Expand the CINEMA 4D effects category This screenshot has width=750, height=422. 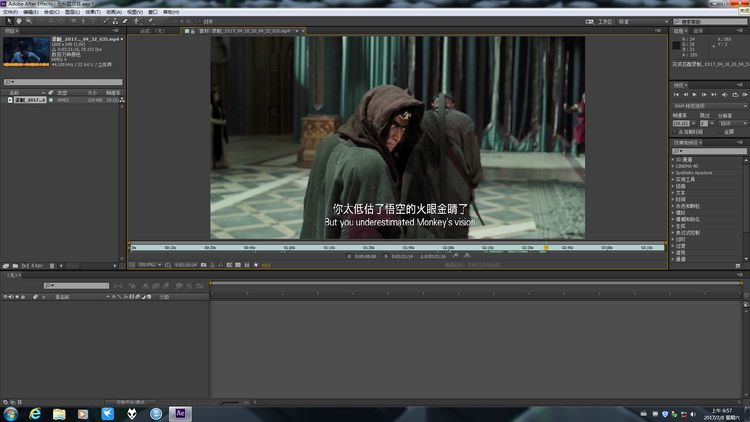click(x=673, y=166)
